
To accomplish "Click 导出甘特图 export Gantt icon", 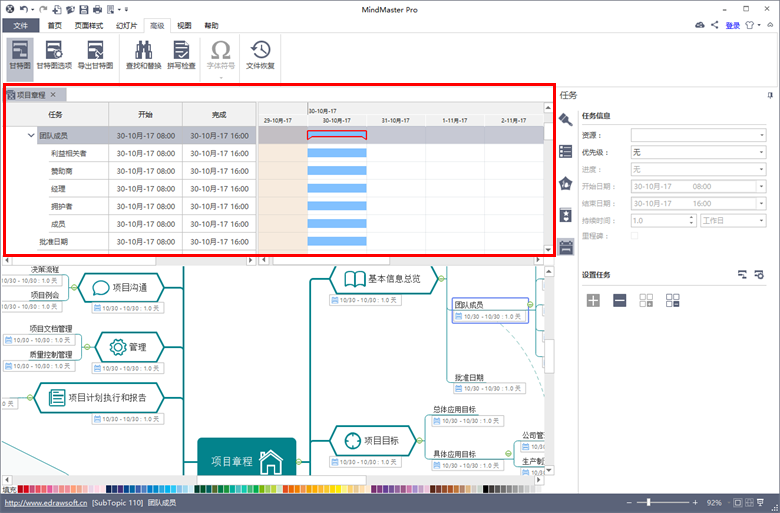I will click(95, 55).
